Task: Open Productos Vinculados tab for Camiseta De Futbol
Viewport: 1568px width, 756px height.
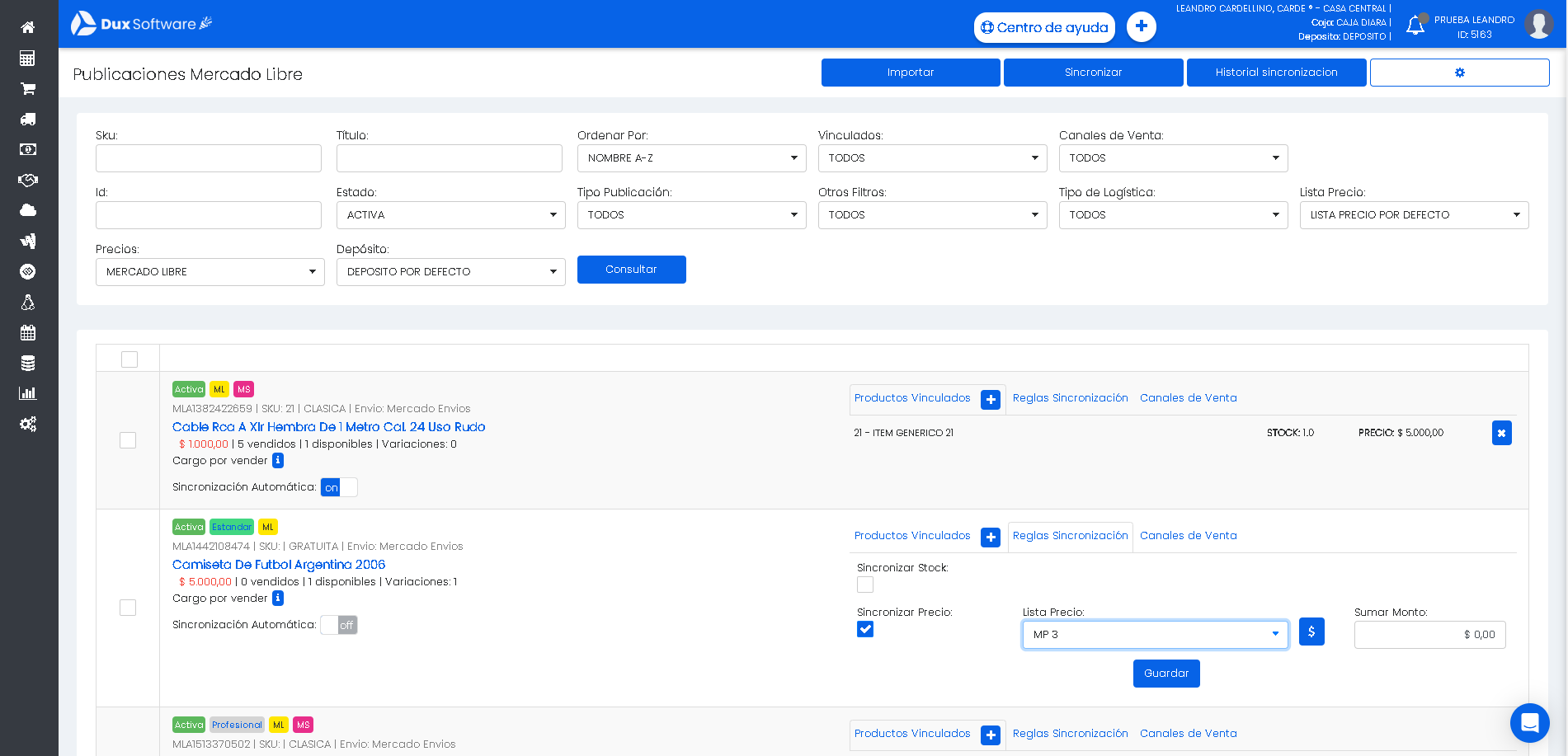Action: click(912, 536)
